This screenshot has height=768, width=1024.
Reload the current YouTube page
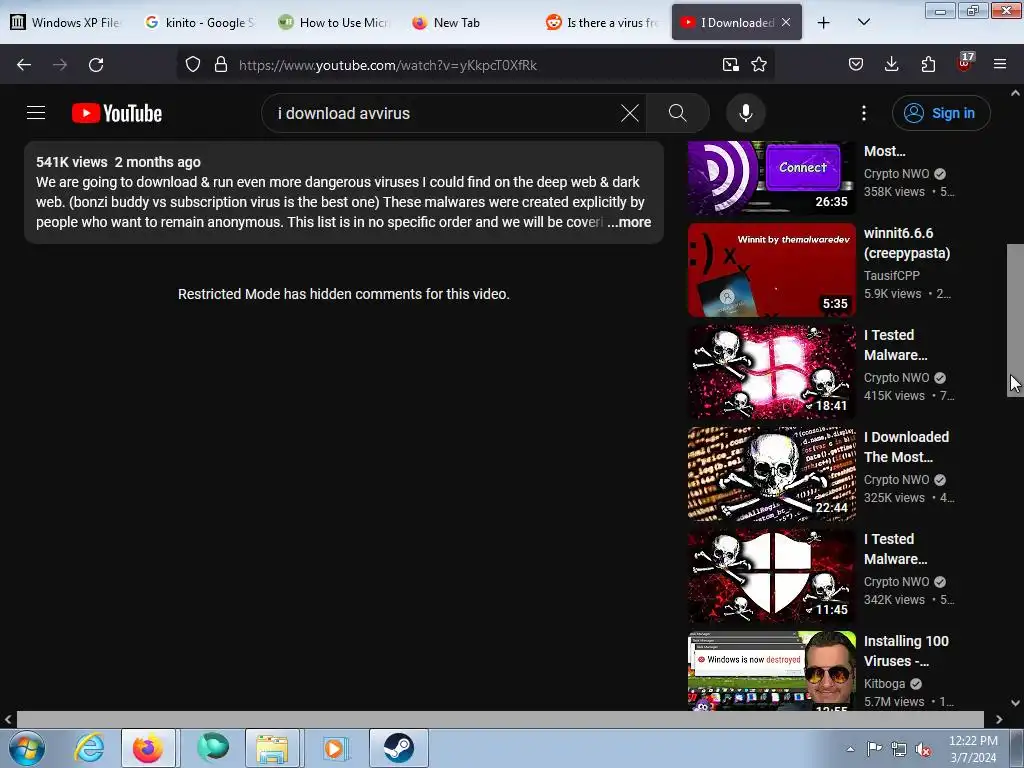click(96, 65)
